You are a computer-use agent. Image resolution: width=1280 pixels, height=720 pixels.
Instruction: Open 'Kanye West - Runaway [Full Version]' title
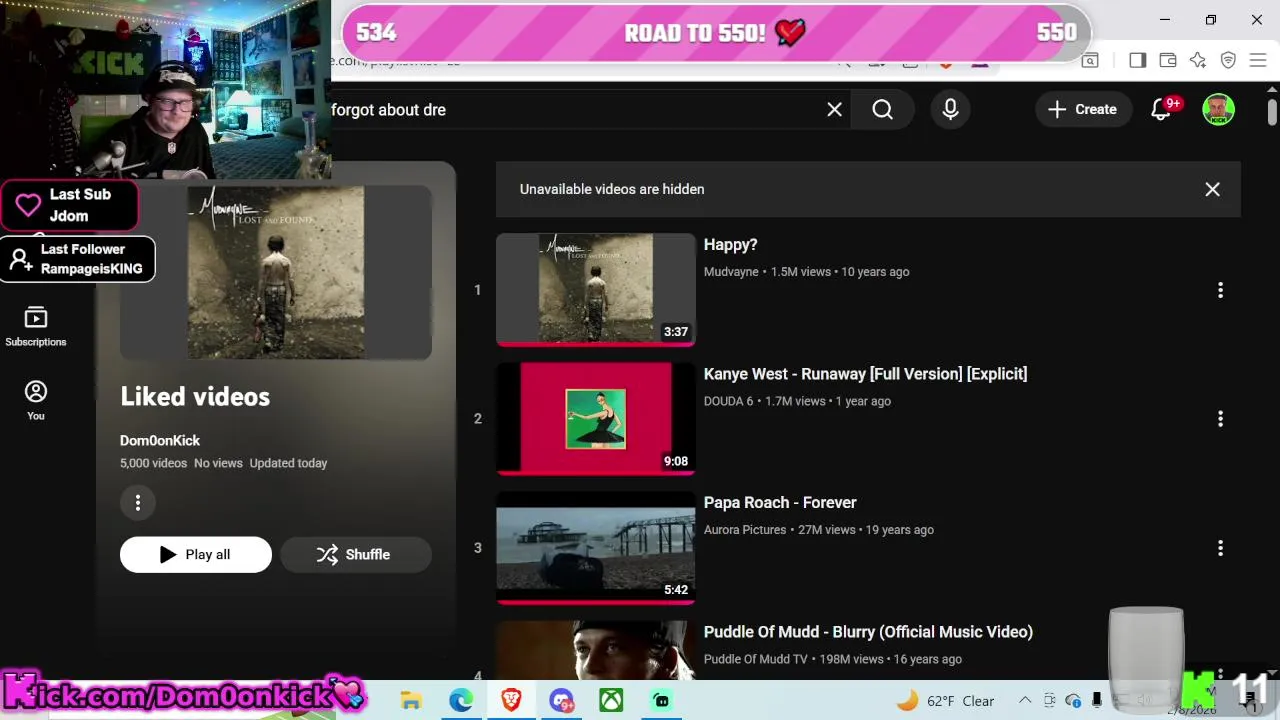coord(865,374)
